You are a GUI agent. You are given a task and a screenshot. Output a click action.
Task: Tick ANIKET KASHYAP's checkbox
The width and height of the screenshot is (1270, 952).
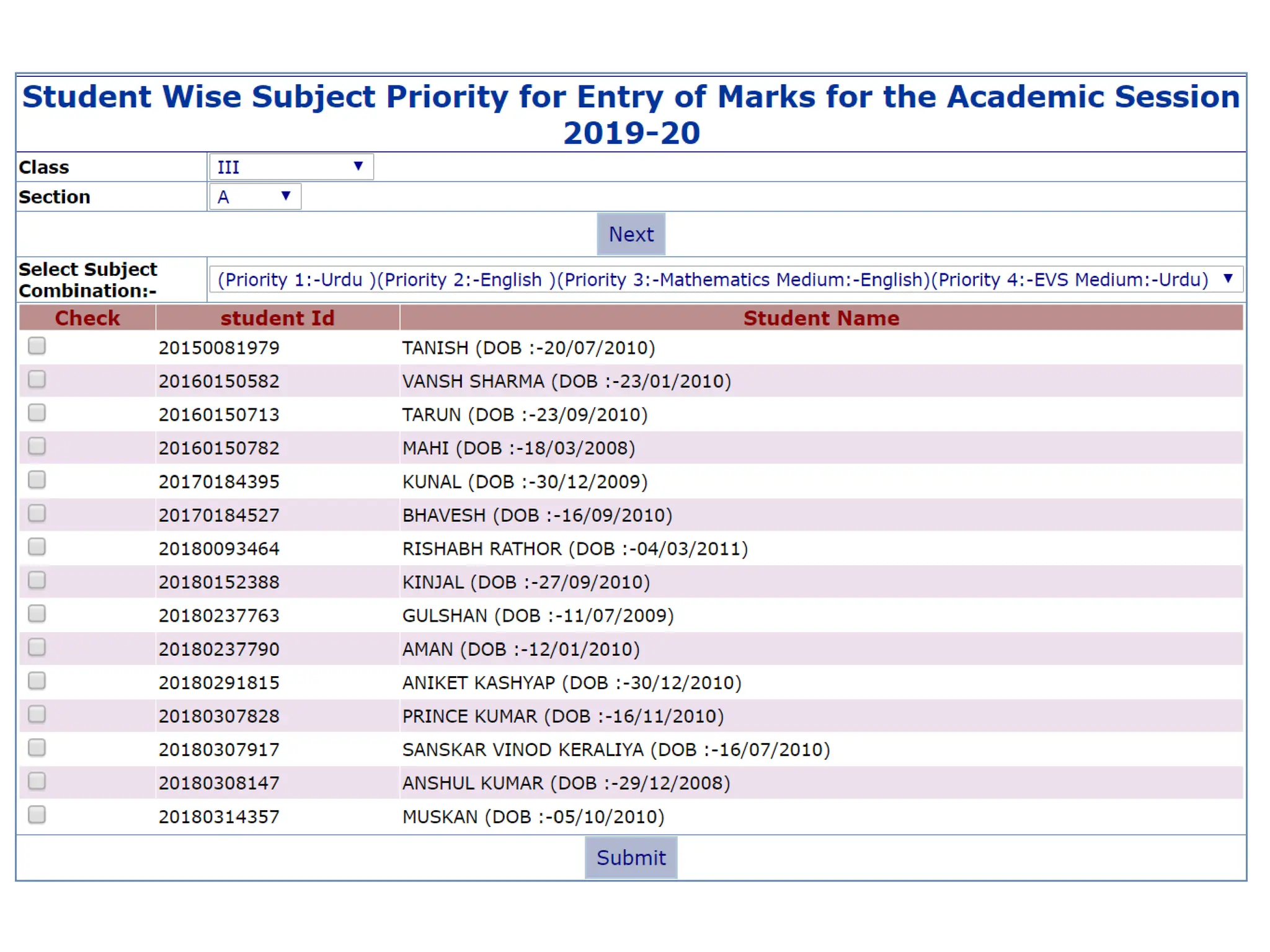pyautogui.click(x=37, y=681)
